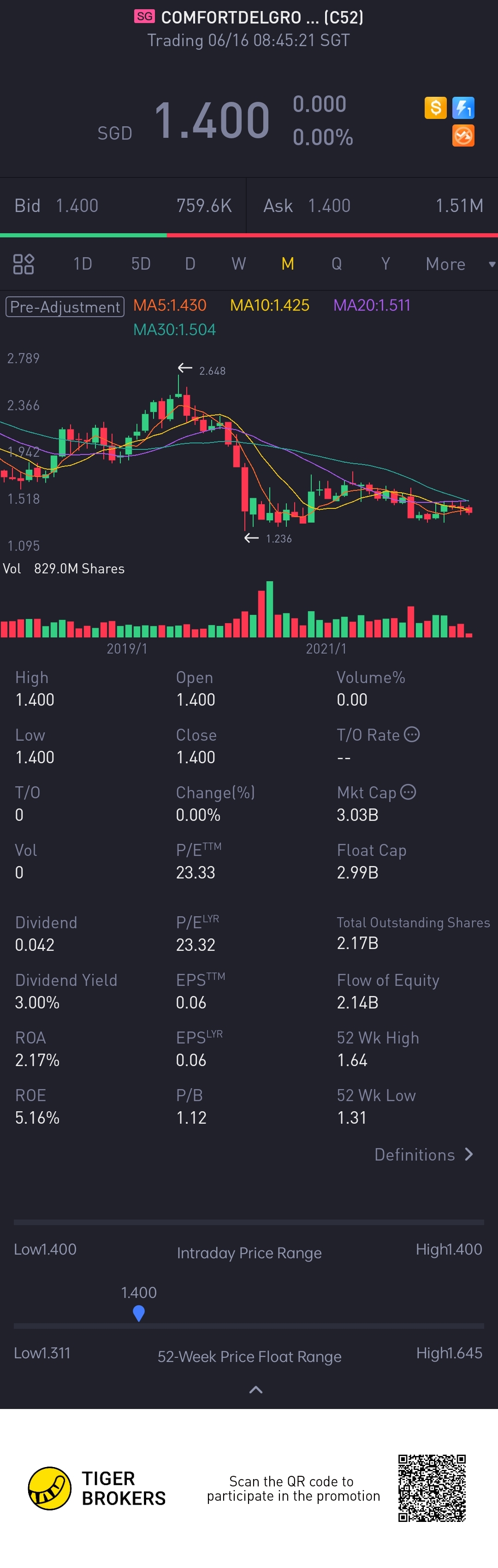The height and width of the screenshot is (1568, 498).
Task: Select the Q quarterly chart tab
Action: click(x=336, y=264)
